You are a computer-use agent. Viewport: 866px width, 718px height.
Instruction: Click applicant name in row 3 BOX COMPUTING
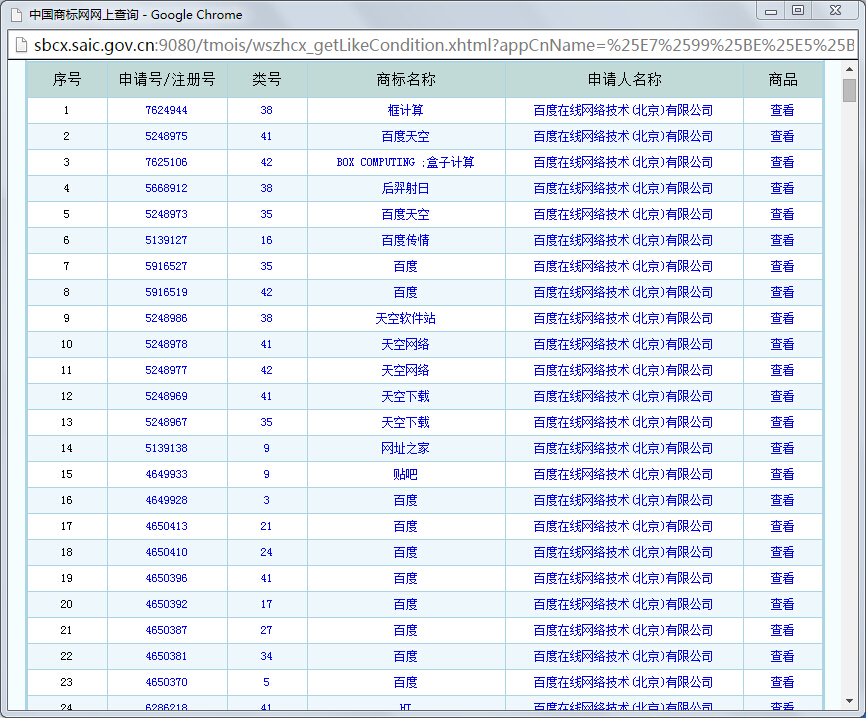[623, 162]
